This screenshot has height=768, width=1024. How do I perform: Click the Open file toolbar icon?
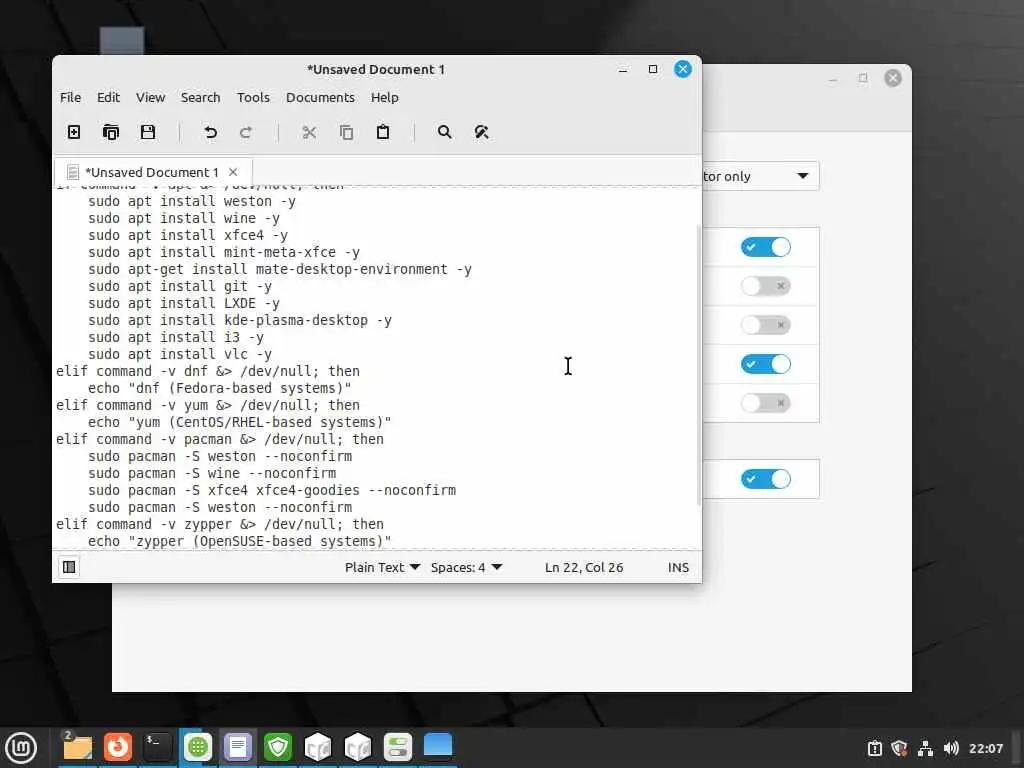tap(111, 132)
